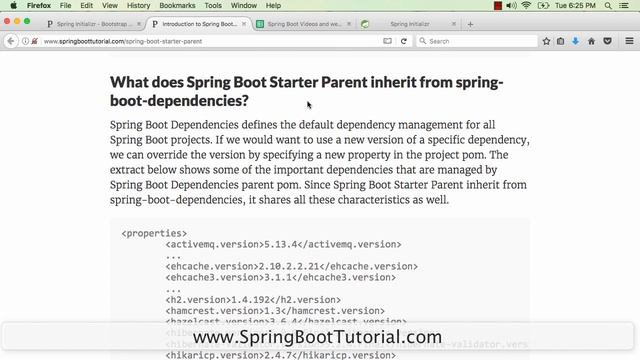
Task: Open battery status menu
Action: click(x=543, y=6)
